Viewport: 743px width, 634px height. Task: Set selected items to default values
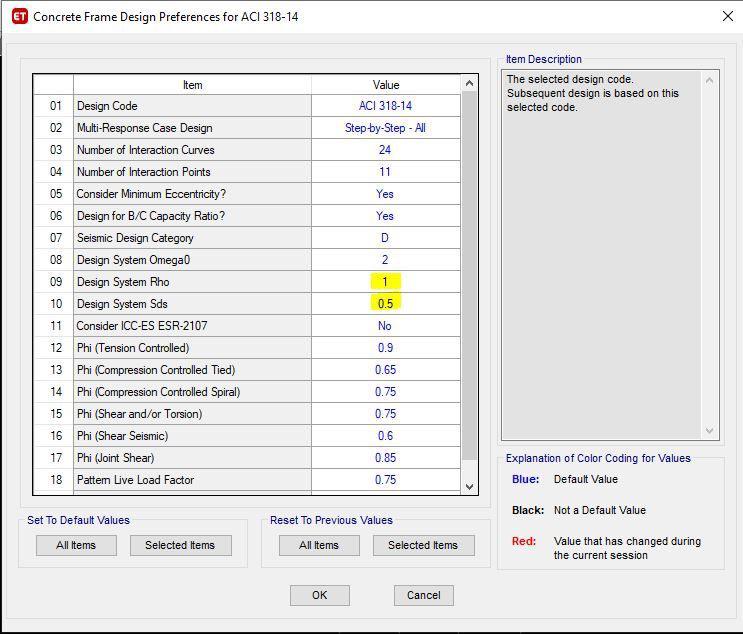point(180,545)
